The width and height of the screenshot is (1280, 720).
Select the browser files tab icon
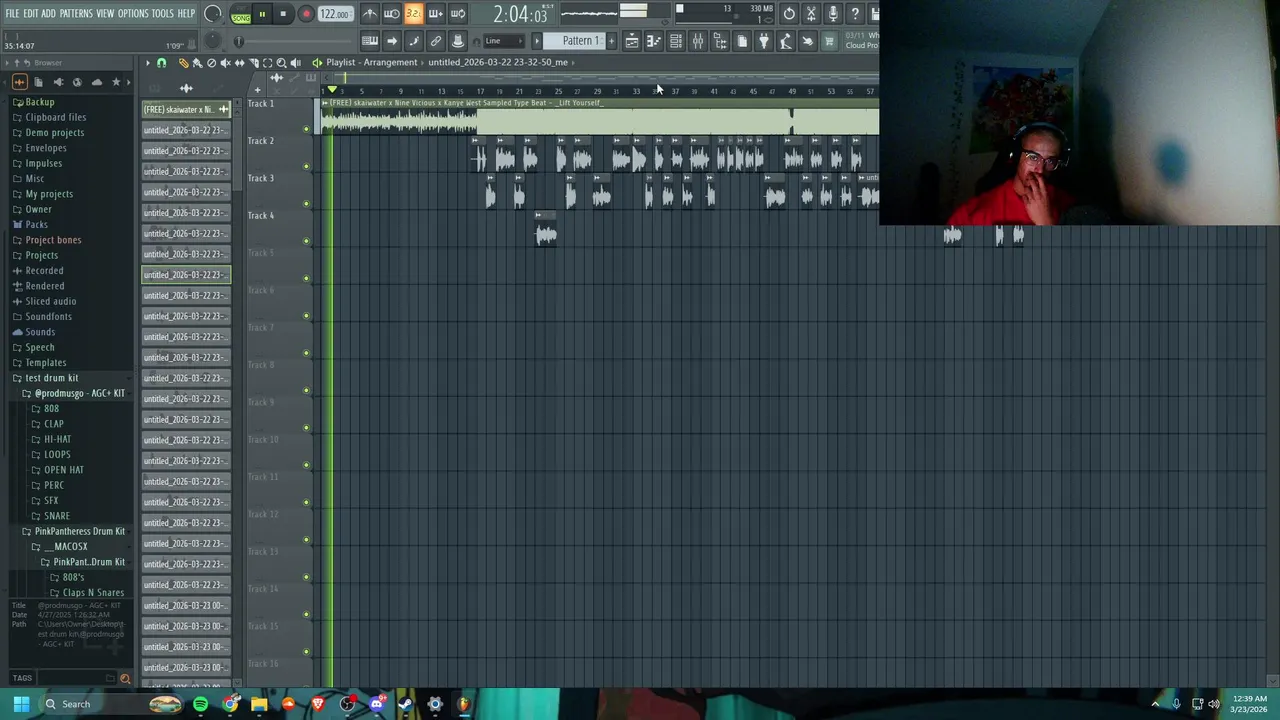click(38, 82)
